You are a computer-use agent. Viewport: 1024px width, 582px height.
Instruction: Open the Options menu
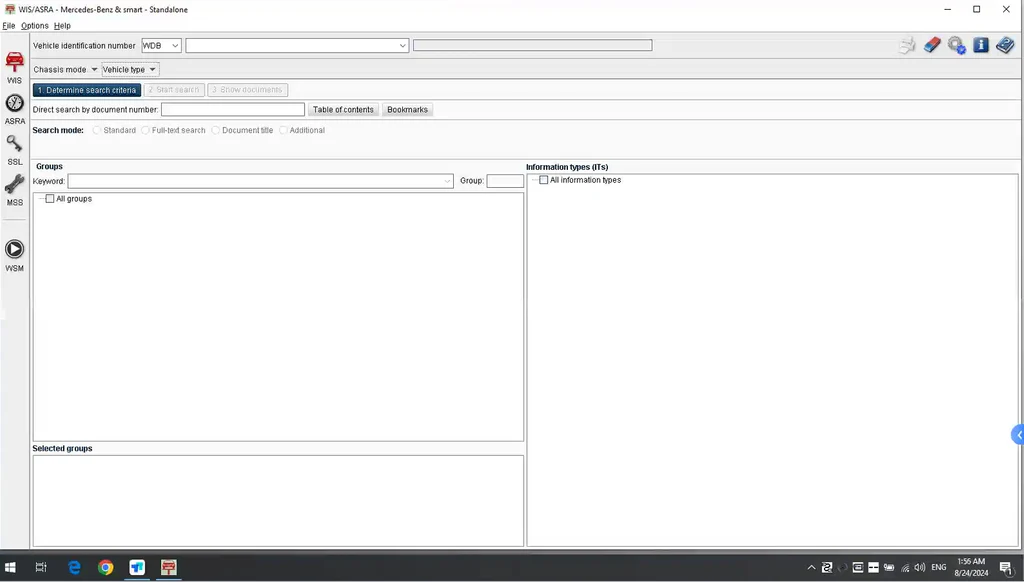(x=34, y=26)
